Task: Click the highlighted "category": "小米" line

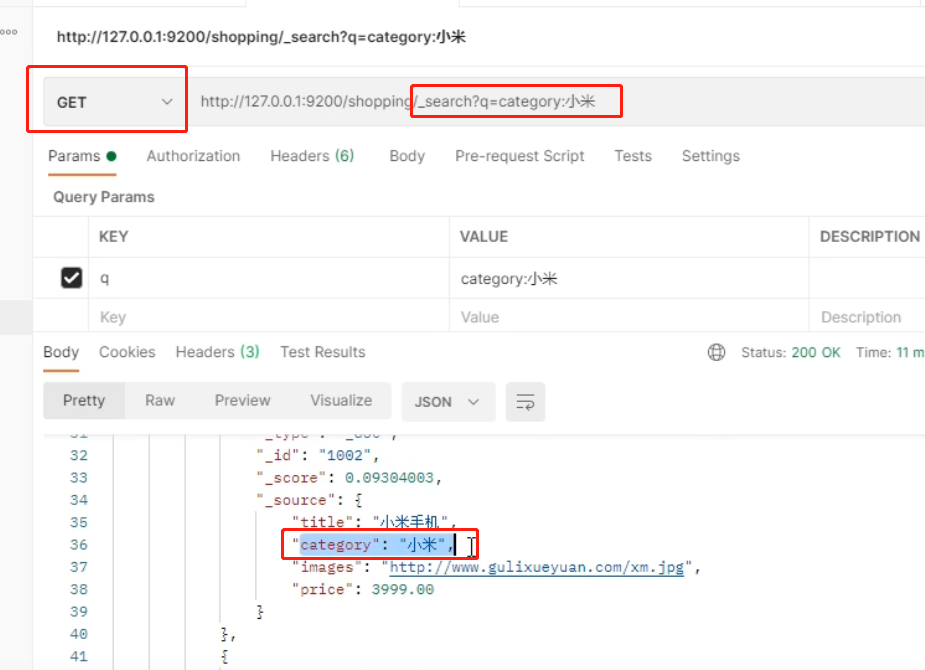Action: 373,544
